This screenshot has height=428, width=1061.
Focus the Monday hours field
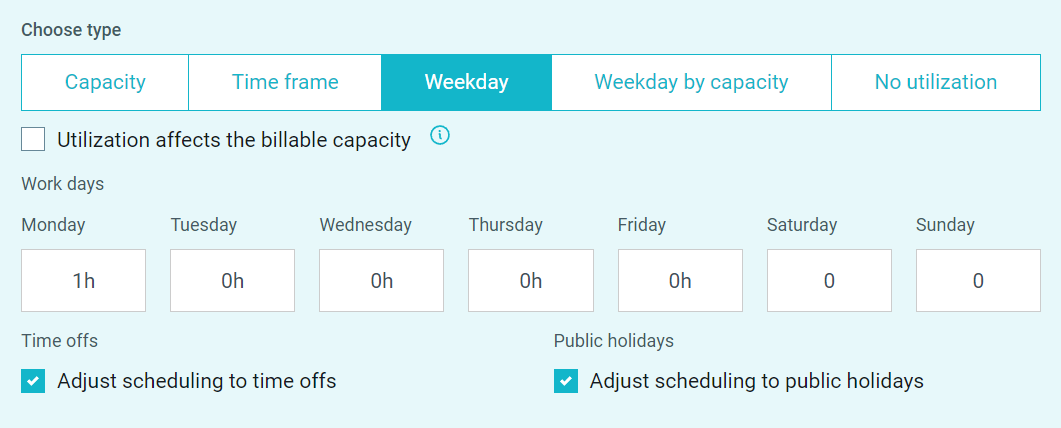tap(83, 281)
